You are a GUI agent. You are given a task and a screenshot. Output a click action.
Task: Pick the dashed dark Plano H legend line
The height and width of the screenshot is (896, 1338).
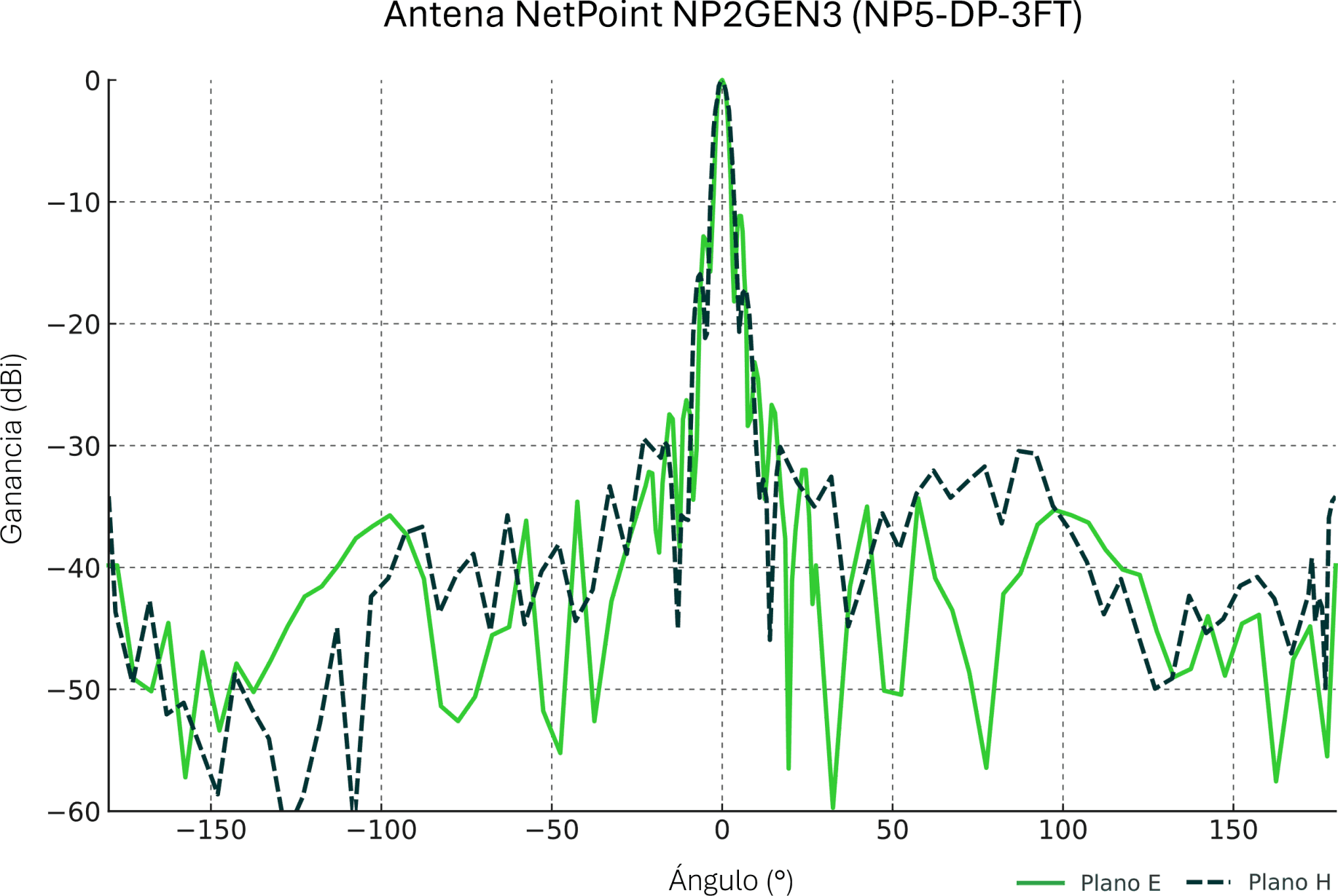[1209, 883]
